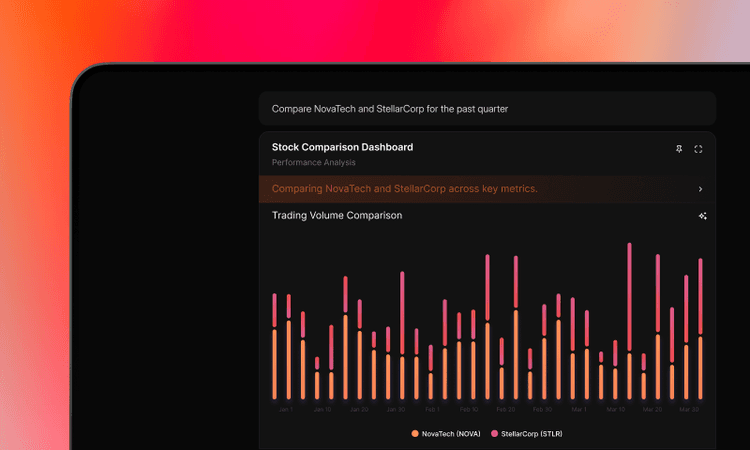This screenshot has height=450, width=750.
Task: Click the Feb 30 axis label
Action: point(542,409)
